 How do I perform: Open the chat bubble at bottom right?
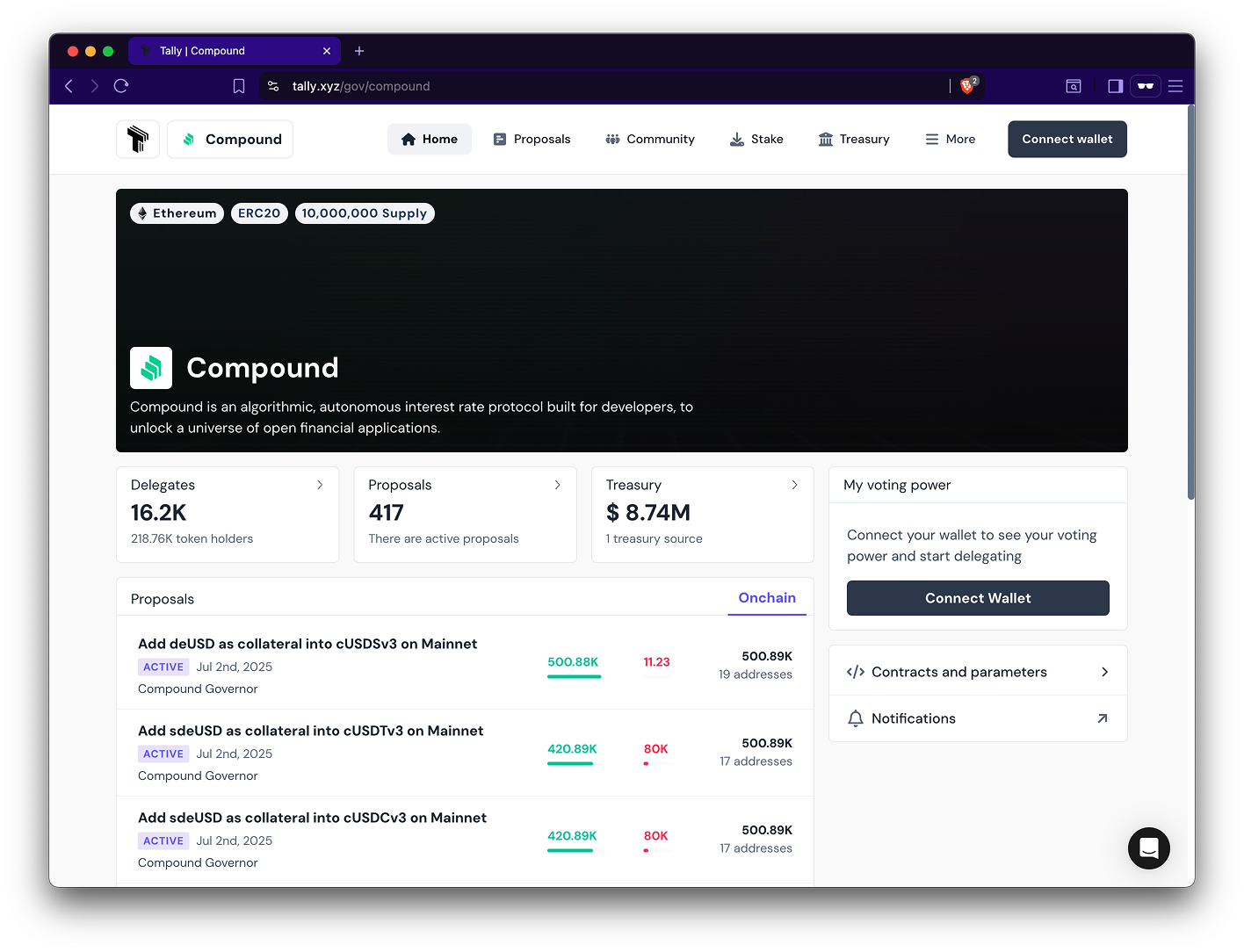tap(1148, 848)
